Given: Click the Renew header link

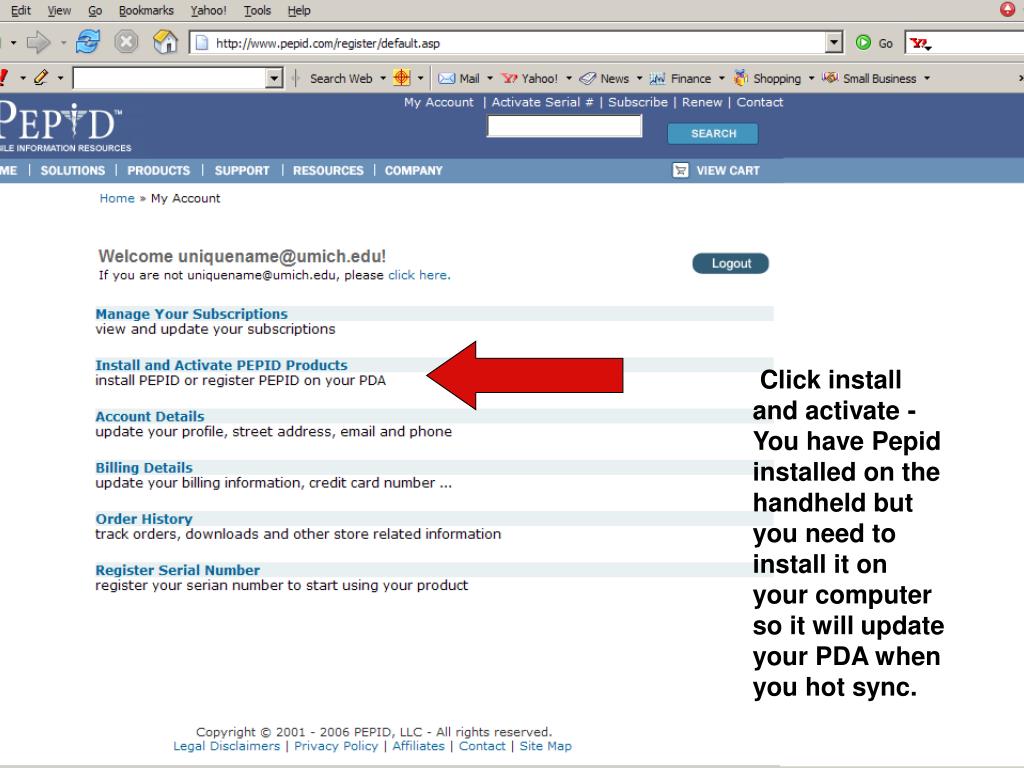Looking at the screenshot, I should 702,103.
